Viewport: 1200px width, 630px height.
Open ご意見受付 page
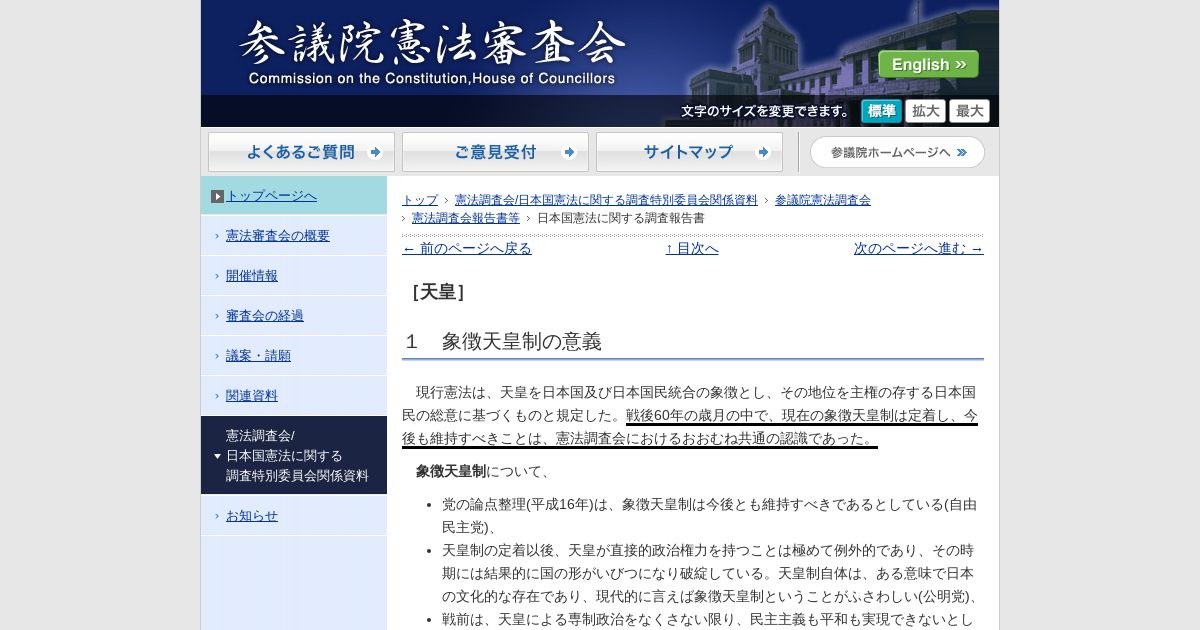495,152
